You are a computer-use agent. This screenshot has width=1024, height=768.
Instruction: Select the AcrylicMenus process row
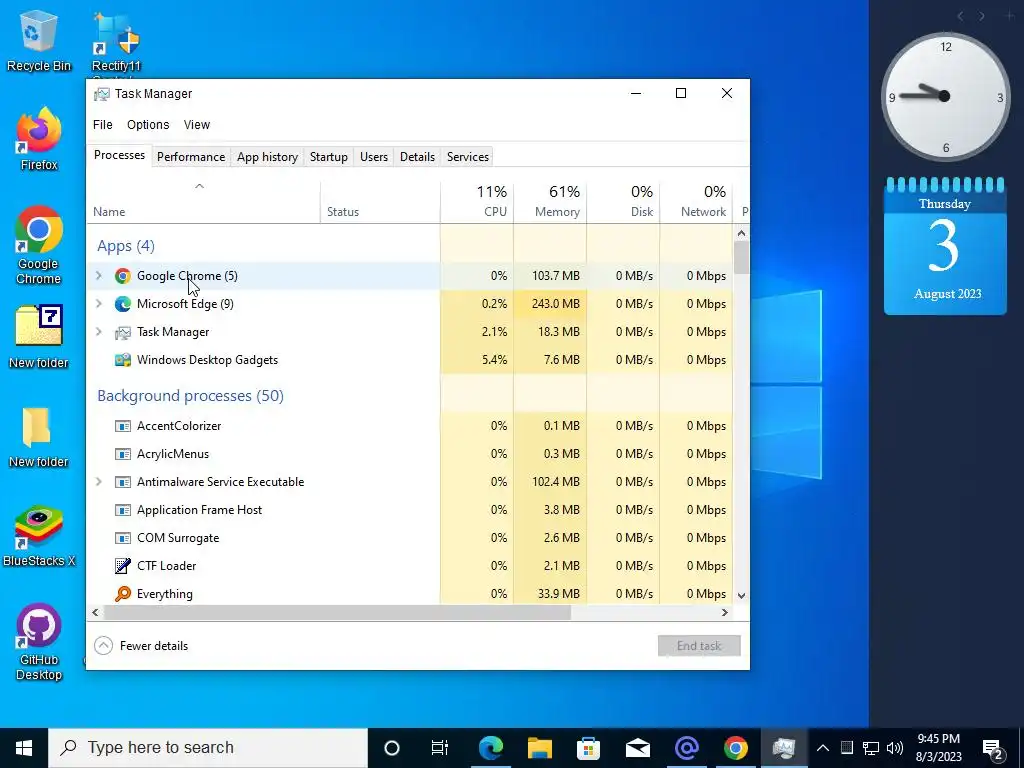click(x=409, y=454)
